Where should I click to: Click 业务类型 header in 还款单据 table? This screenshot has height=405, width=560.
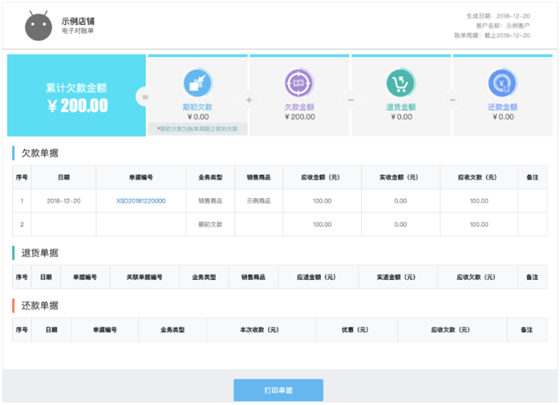(x=172, y=330)
